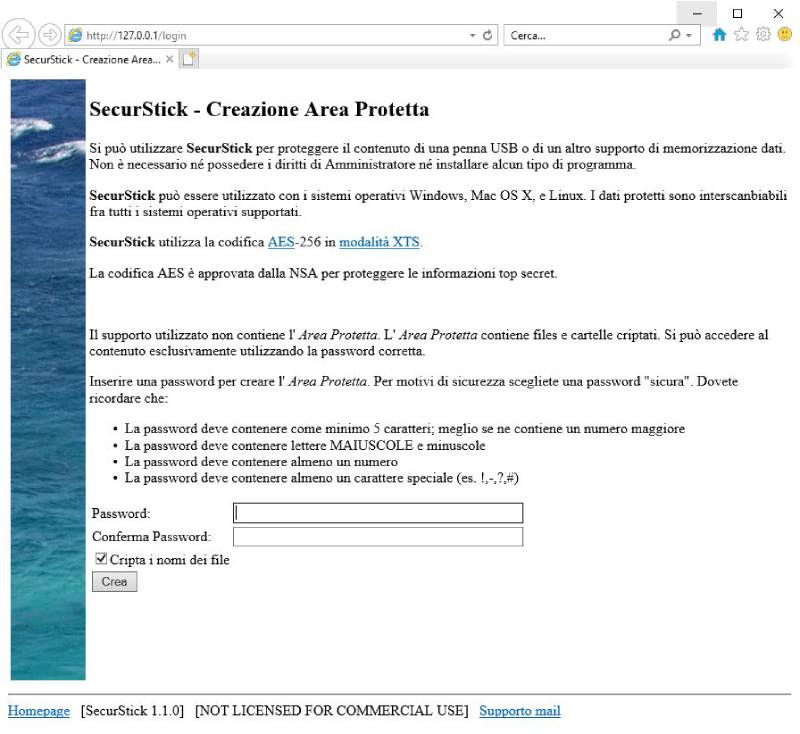Click the ocean banner image

(48, 379)
